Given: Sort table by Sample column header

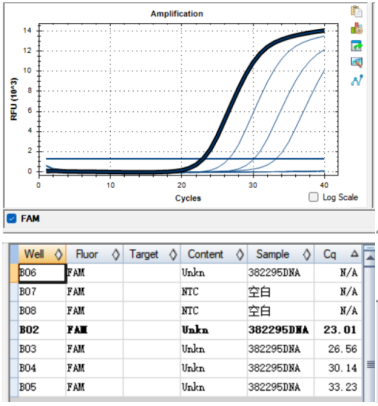Looking at the screenshot, I should [x=281, y=254].
